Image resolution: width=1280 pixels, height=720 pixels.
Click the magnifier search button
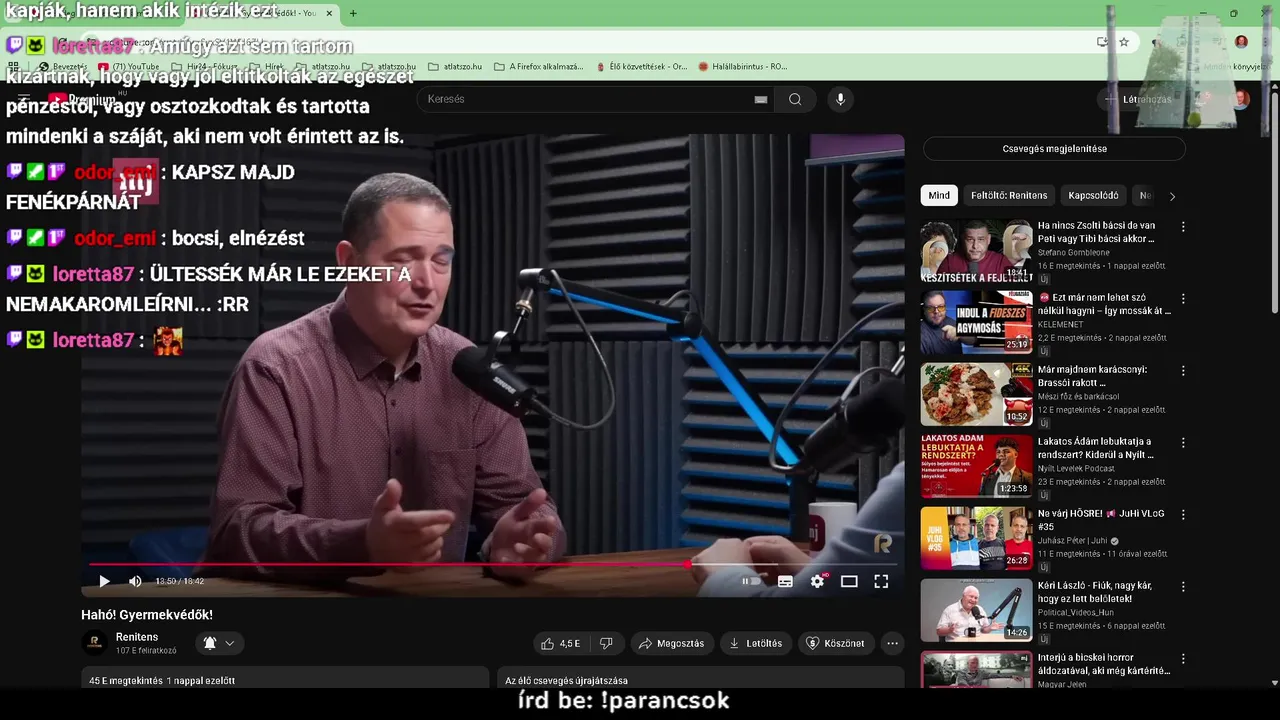click(795, 99)
